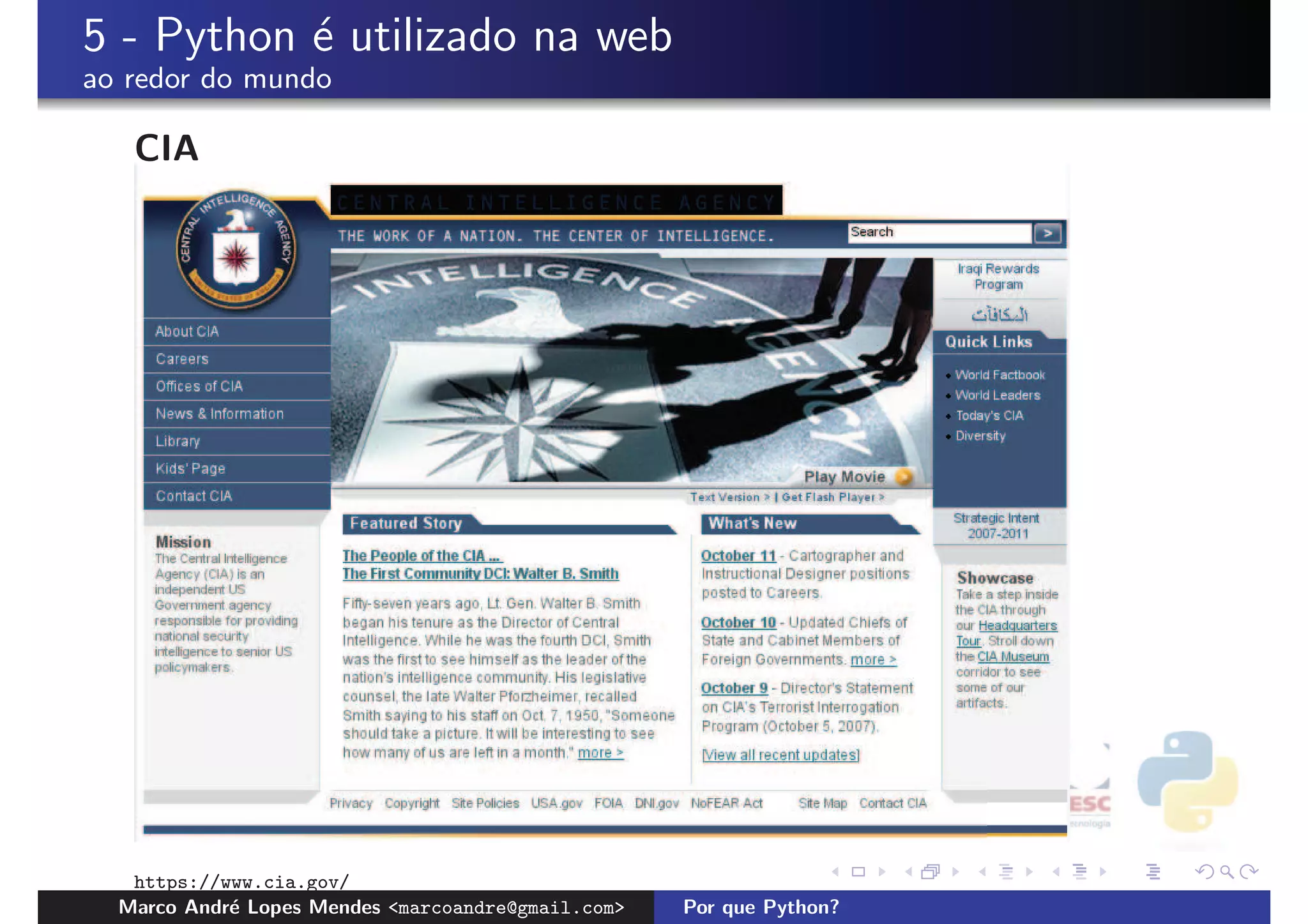Image resolution: width=1308 pixels, height=924 pixels.
Task: Go to previous section arrow
Action: point(1056,872)
